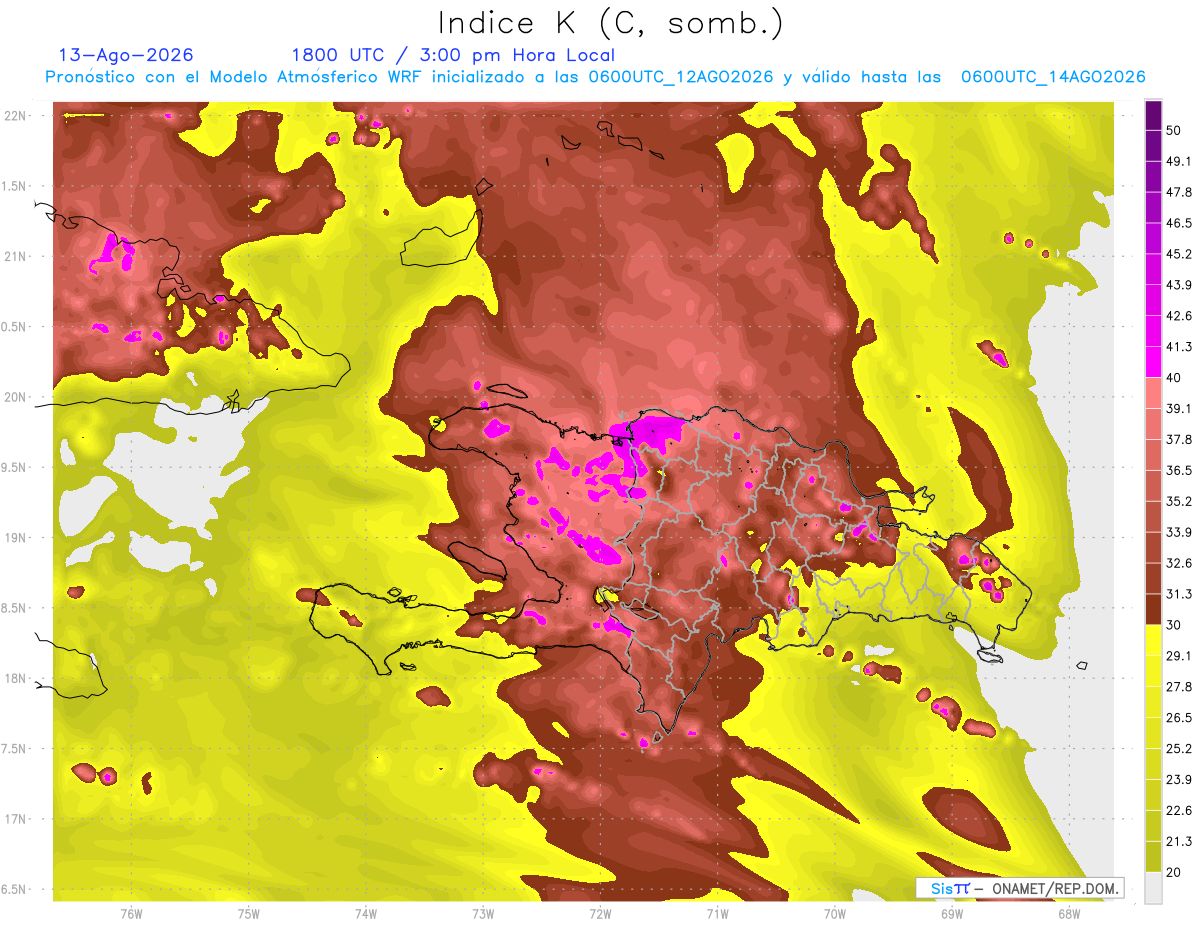Image resolution: width=1200 pixels, height=927 pixels.
Task: Click the '41.3' label on the color scale
Action: (1179, 347)
